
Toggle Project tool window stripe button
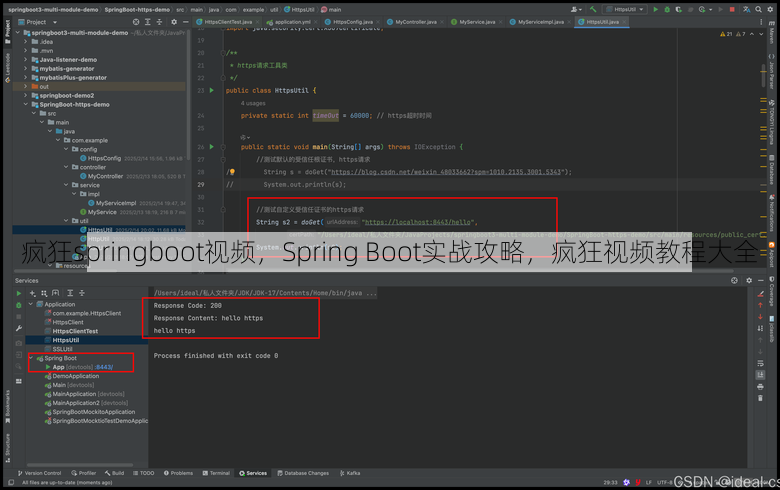(x=7, y=32)
